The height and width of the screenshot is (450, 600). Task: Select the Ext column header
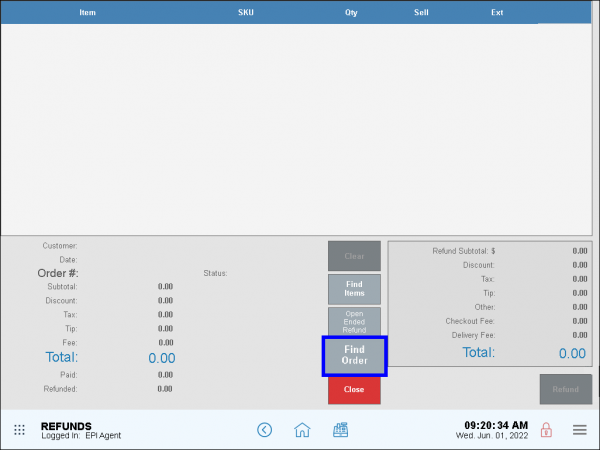tap(497, 13)
